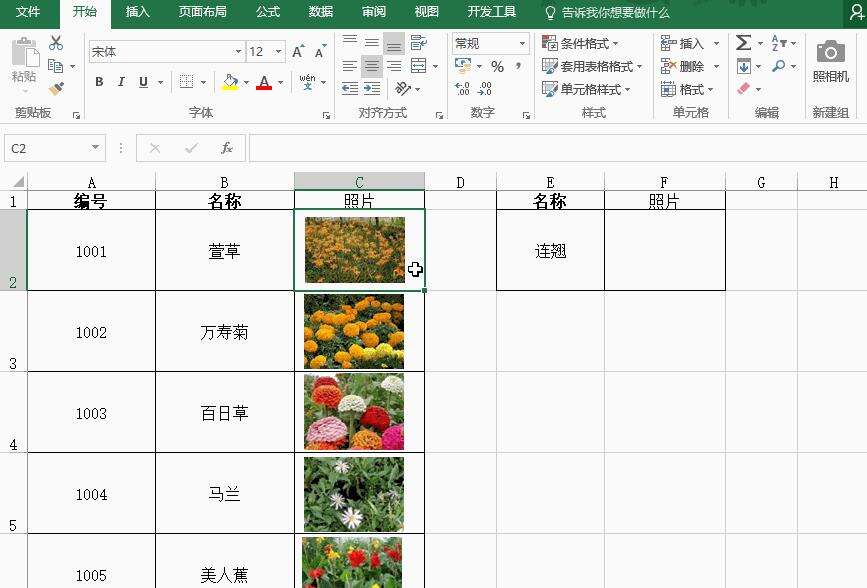Click the Camera (照相机) tool
Image resolution: width=867 pixels, height=588 pixels.
(x=831, y=61)
